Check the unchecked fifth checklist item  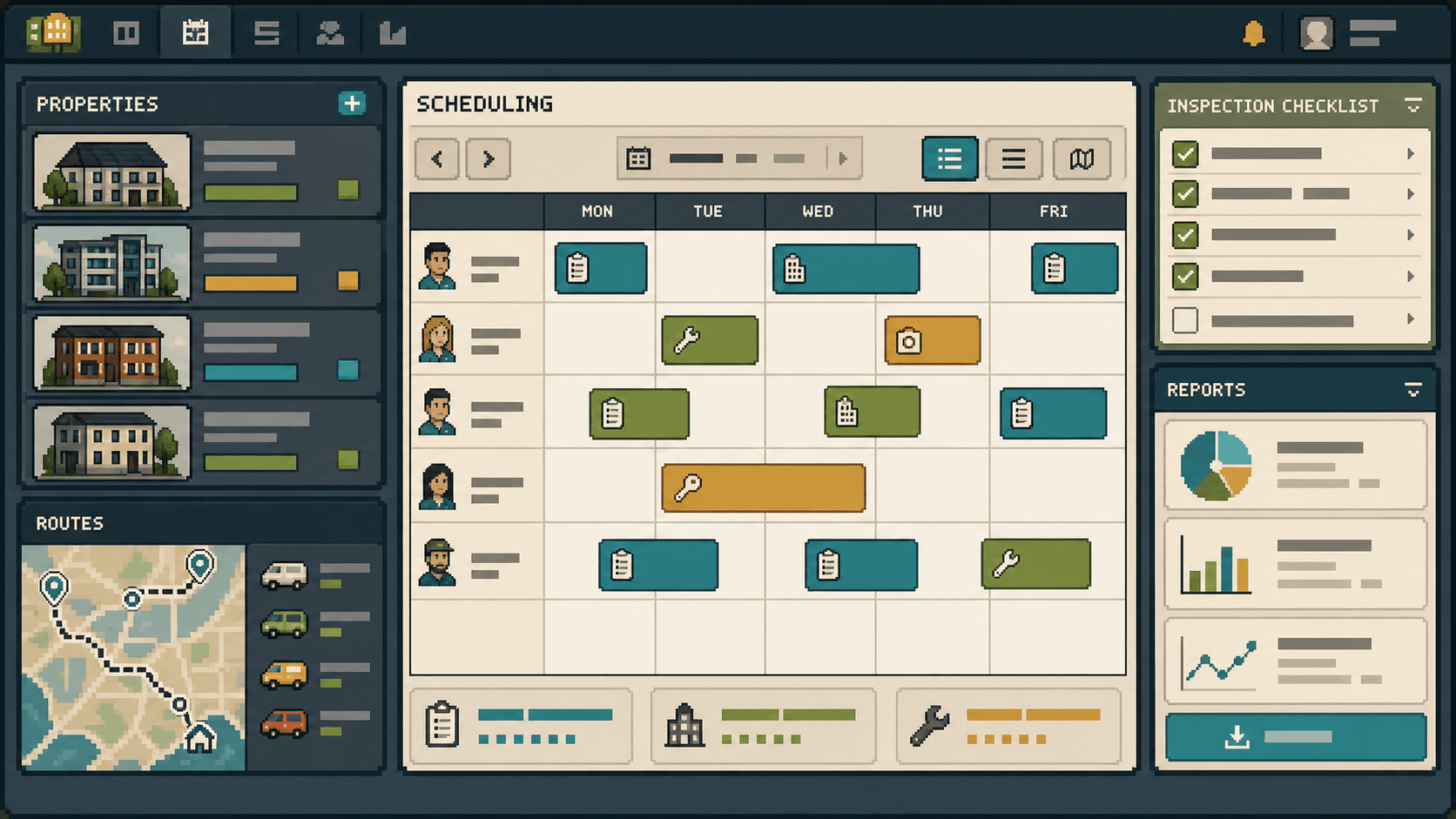click(x=1185, y=320)
